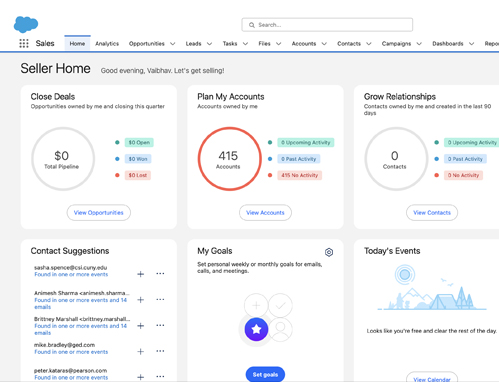Switch to the Home tab

click(77, 44)
